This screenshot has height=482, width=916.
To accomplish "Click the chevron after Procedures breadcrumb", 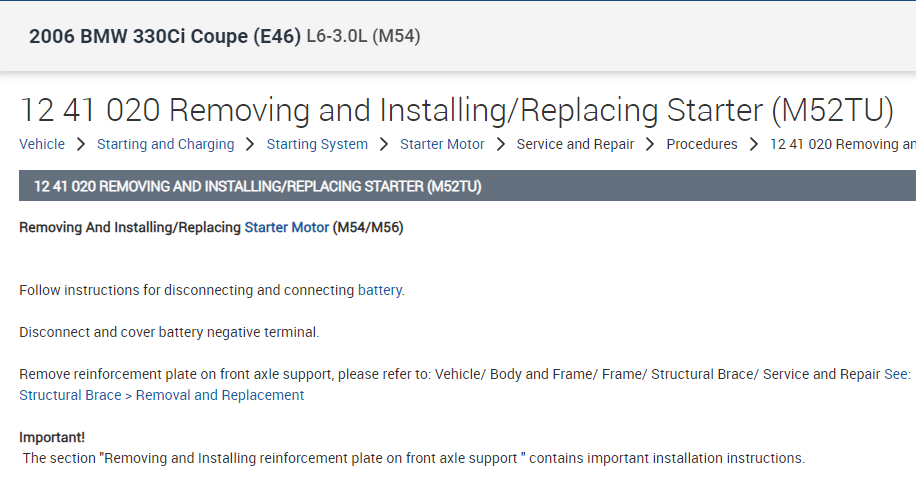I will pos(753,144).
